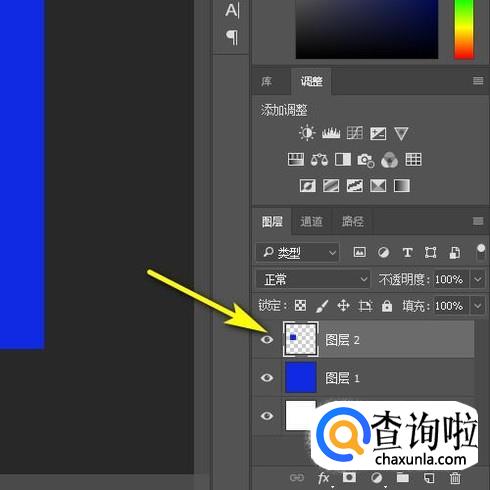The height and width of the screenshot is (490, 490).
Task: Click the lock all padlock icon
Action: click(387, 305)
